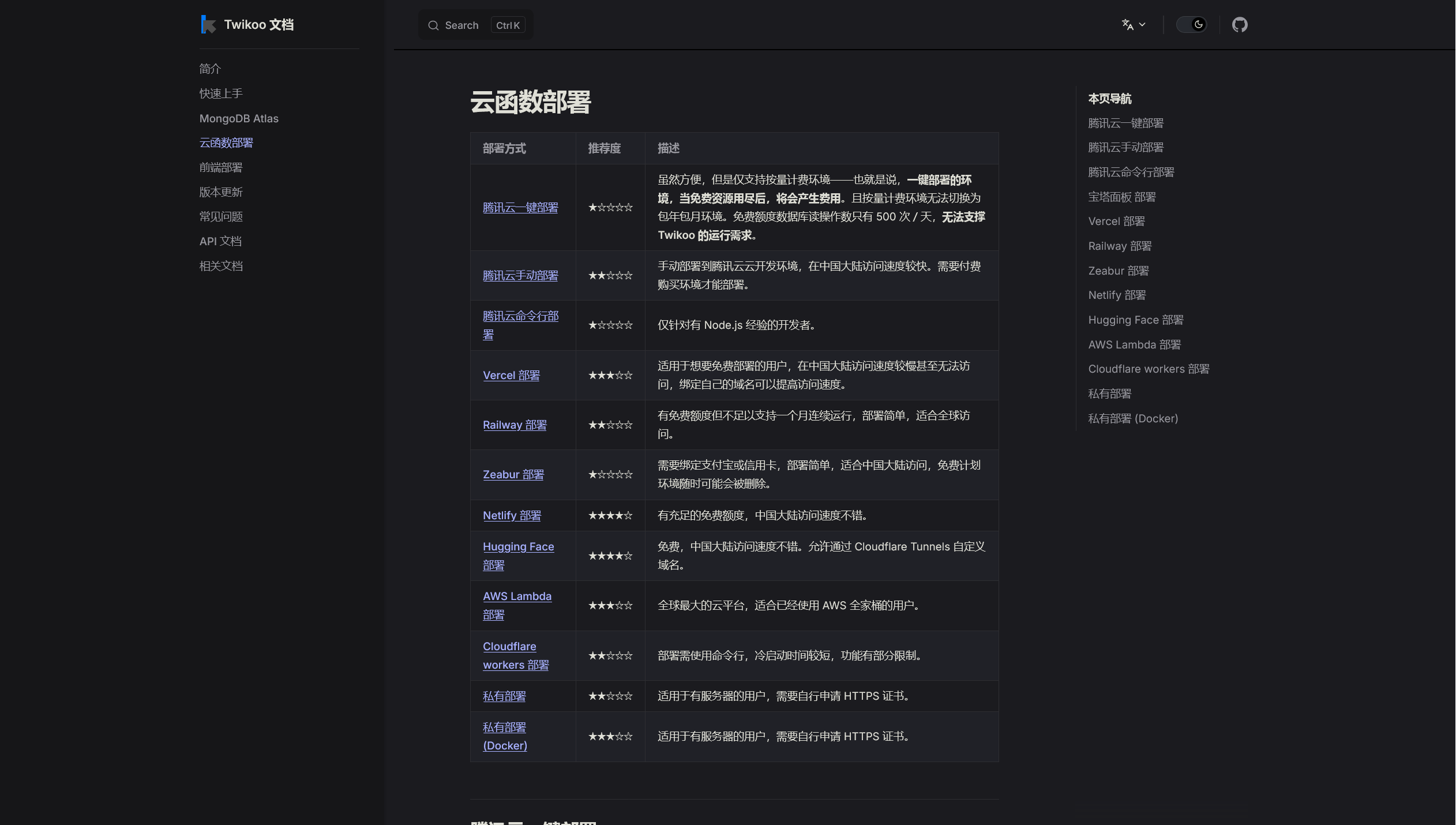This screenshot has height=825, width=1456.
Task: Jump to 腾讯云手动部署 in page outline
Action: click(x=1125, y=148)
